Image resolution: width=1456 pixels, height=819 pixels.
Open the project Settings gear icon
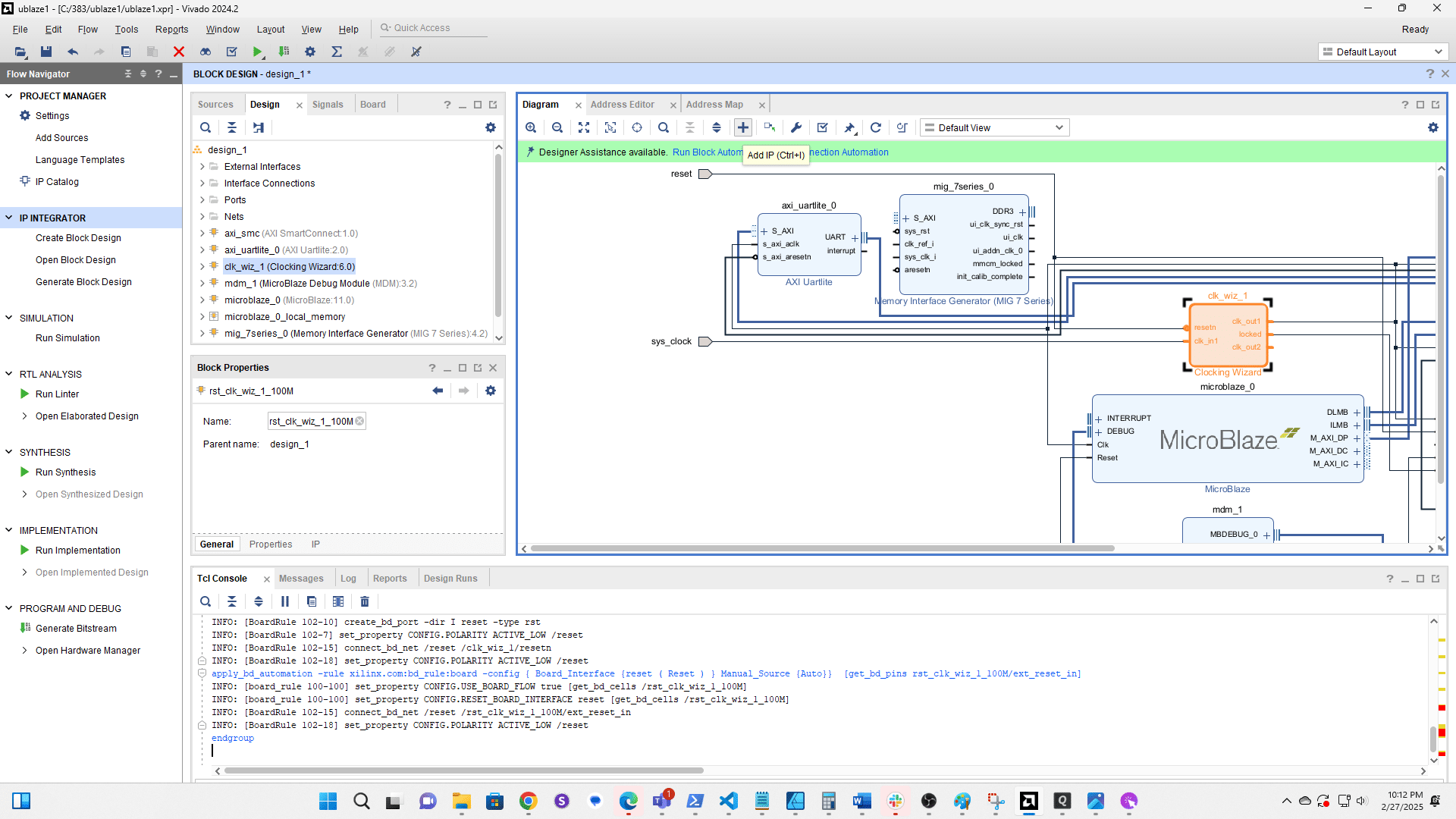pos(309,52)
